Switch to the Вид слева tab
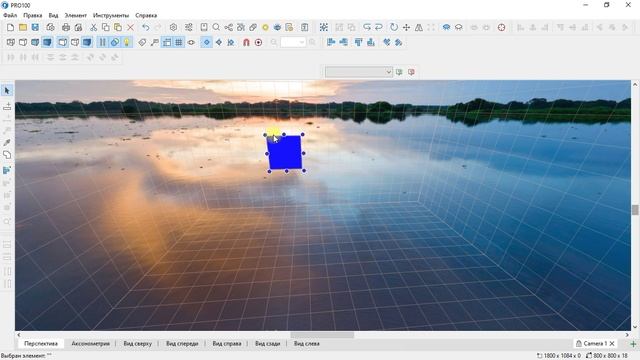Screen dimensions: 640x360 pyautogui.click(x=307, y=344)
